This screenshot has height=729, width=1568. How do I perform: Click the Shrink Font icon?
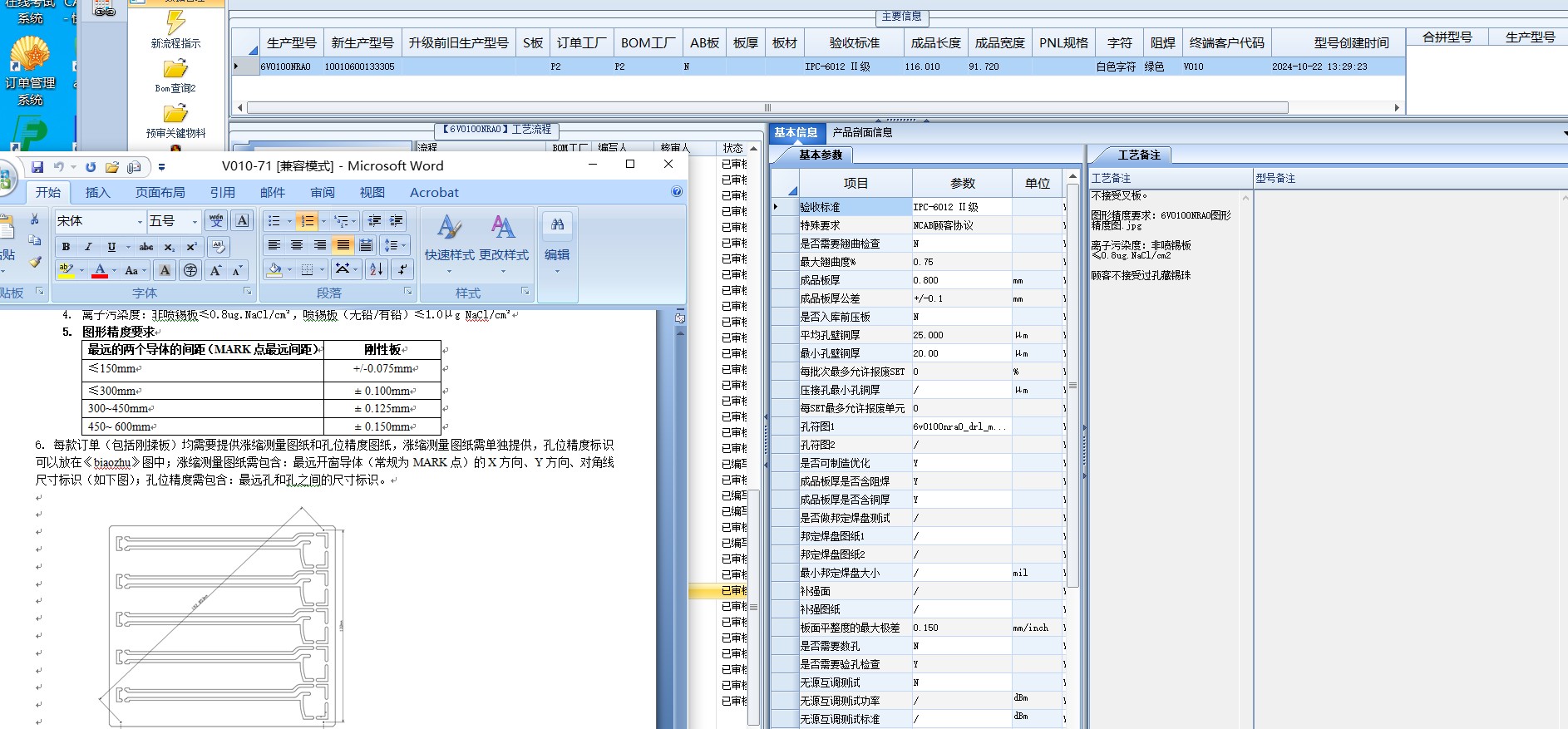pos(237,270)
